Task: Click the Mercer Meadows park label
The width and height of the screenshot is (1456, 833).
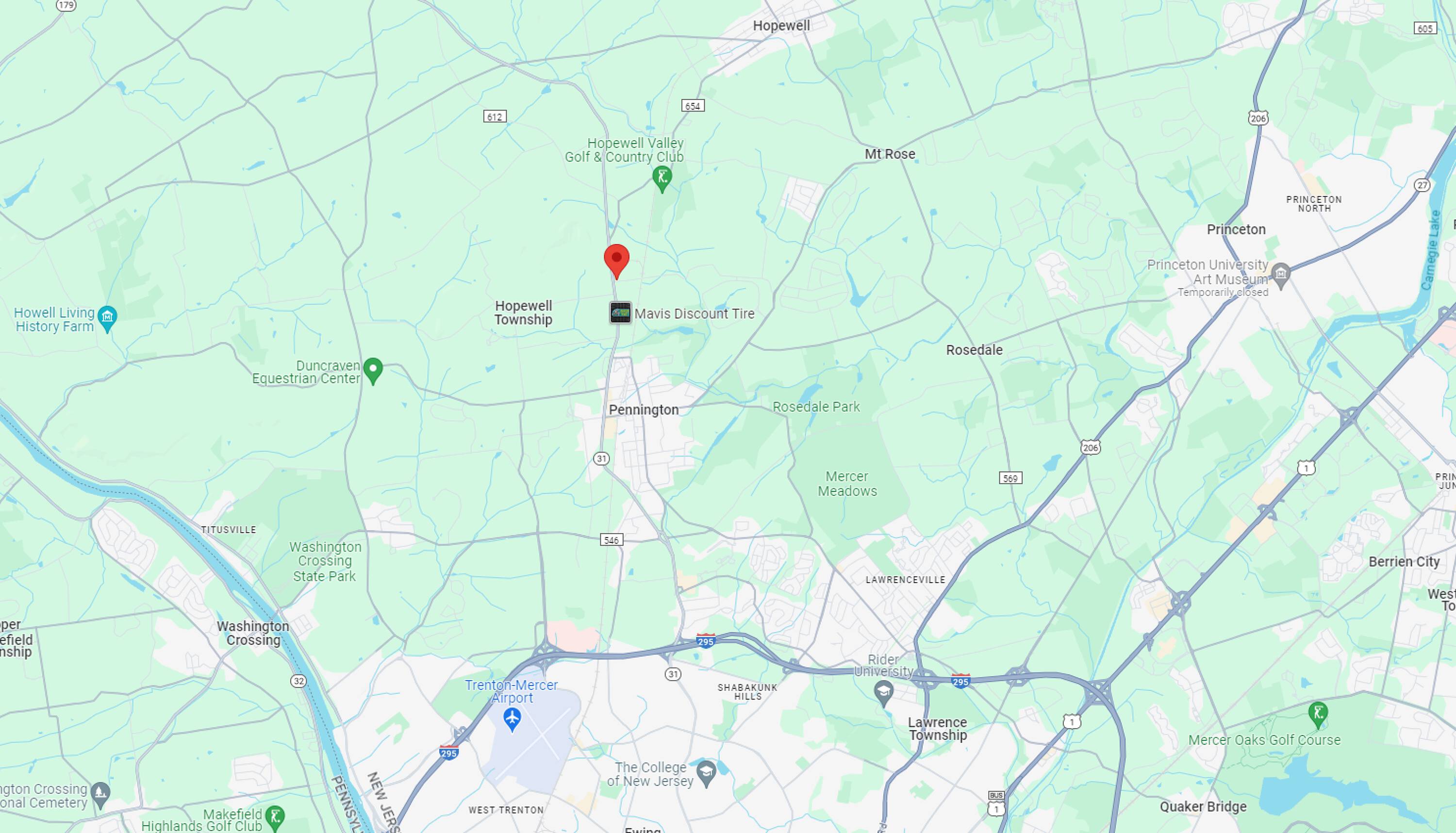Action: coord(847,483)
